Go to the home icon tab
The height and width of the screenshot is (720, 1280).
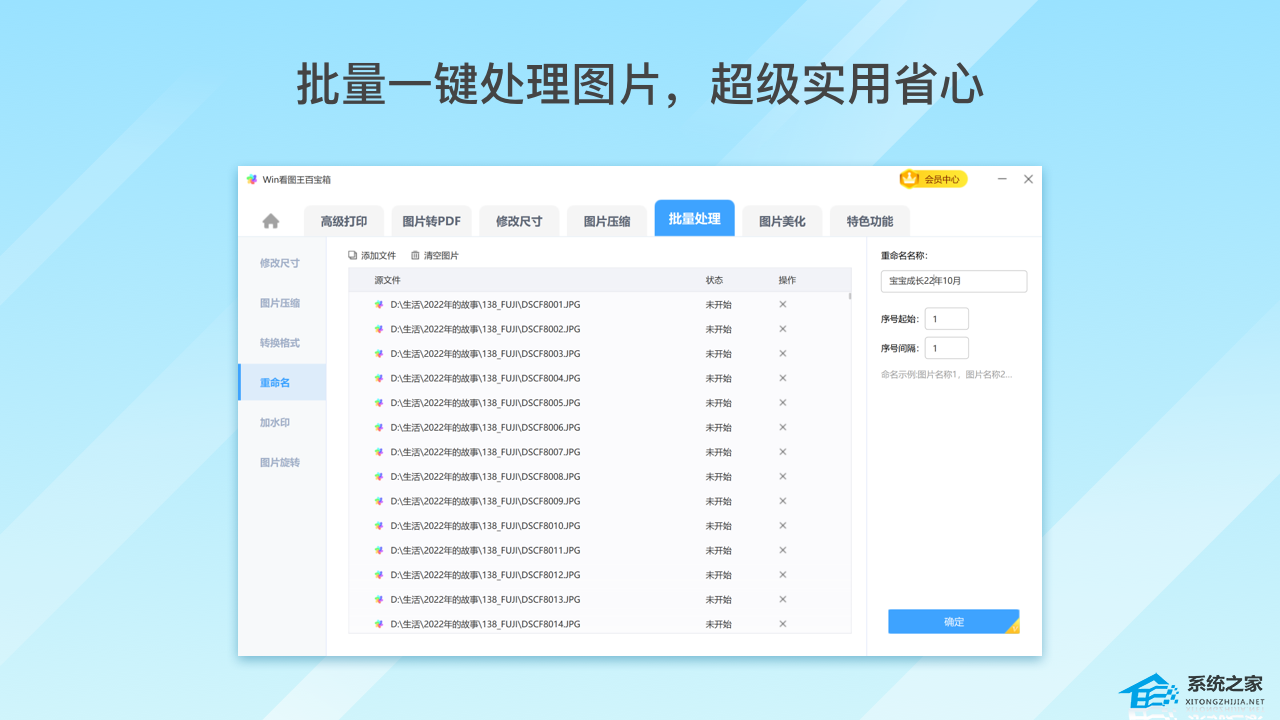[x=270, y=221]
